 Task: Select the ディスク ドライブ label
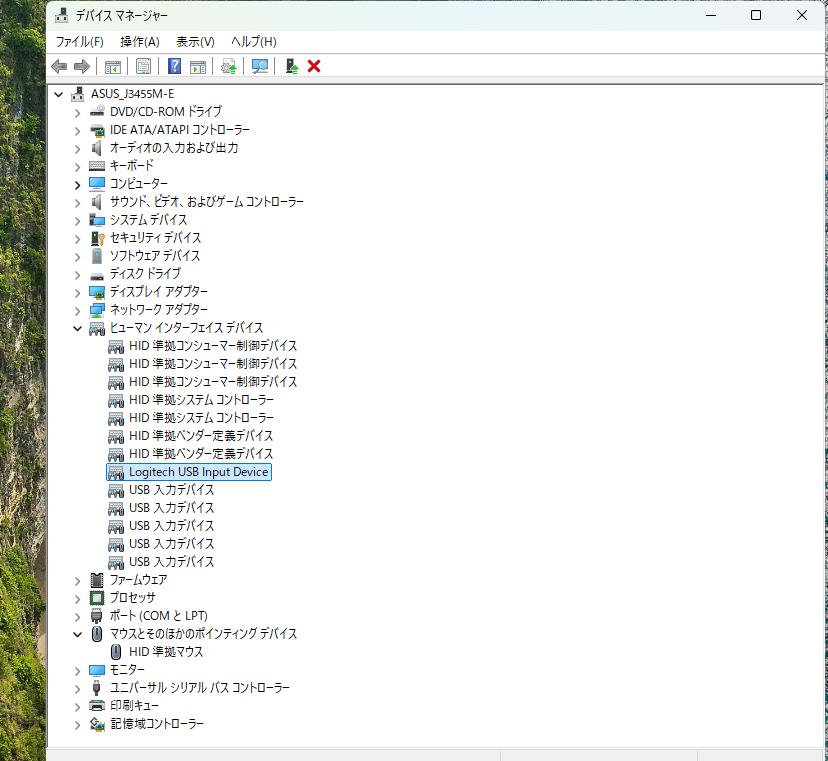point(145,274)
